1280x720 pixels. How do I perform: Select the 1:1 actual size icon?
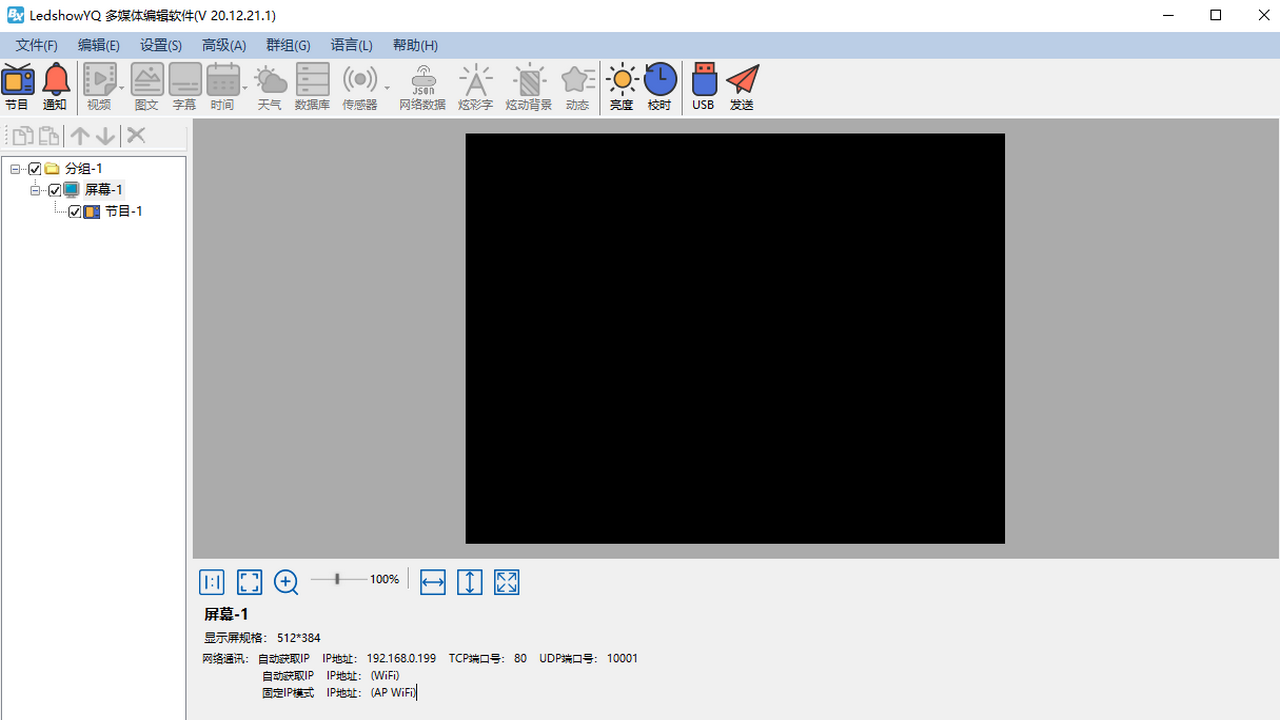pos(212,582)
